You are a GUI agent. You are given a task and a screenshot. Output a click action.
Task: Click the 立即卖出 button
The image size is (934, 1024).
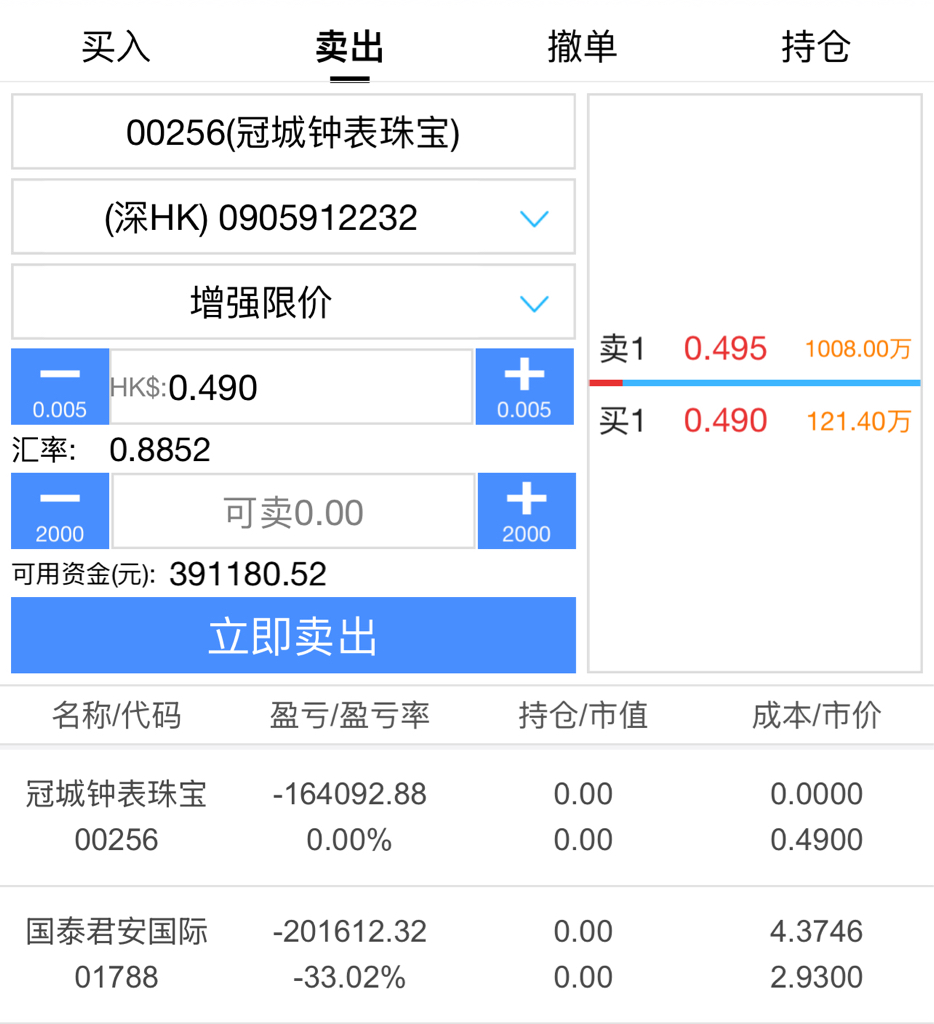coord(293,635)
